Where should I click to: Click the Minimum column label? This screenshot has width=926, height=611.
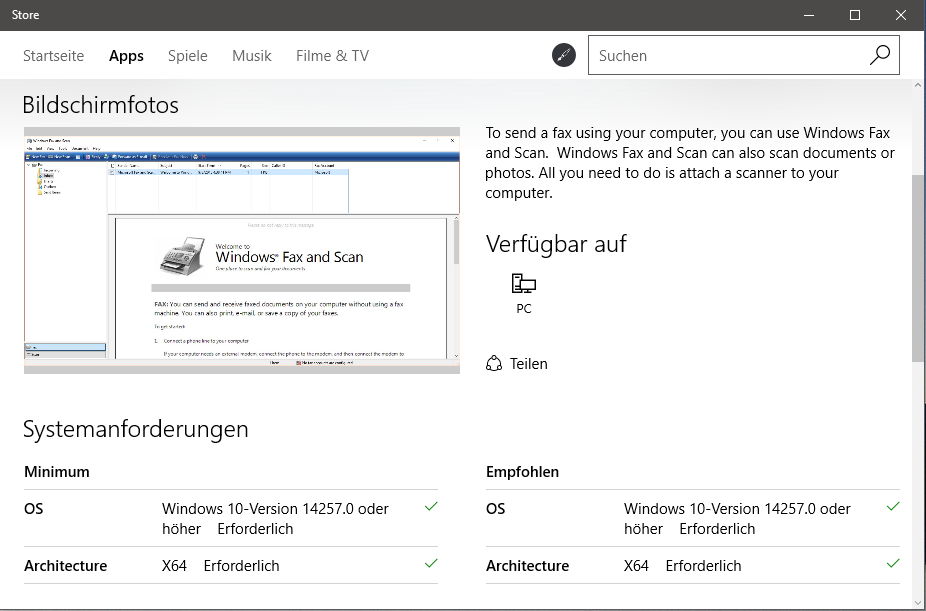click(57, 472)
